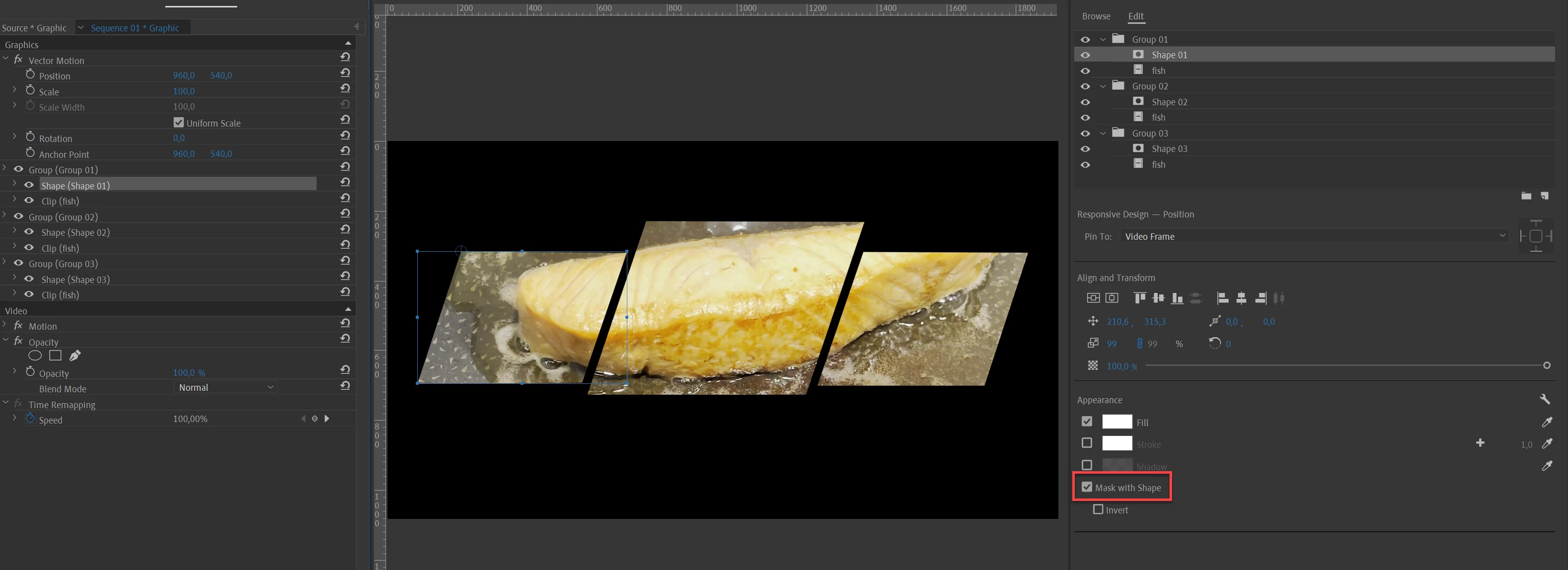
Task: Hide Shape 02 layer with eye icon
Action: click(x=1085, y=102)
